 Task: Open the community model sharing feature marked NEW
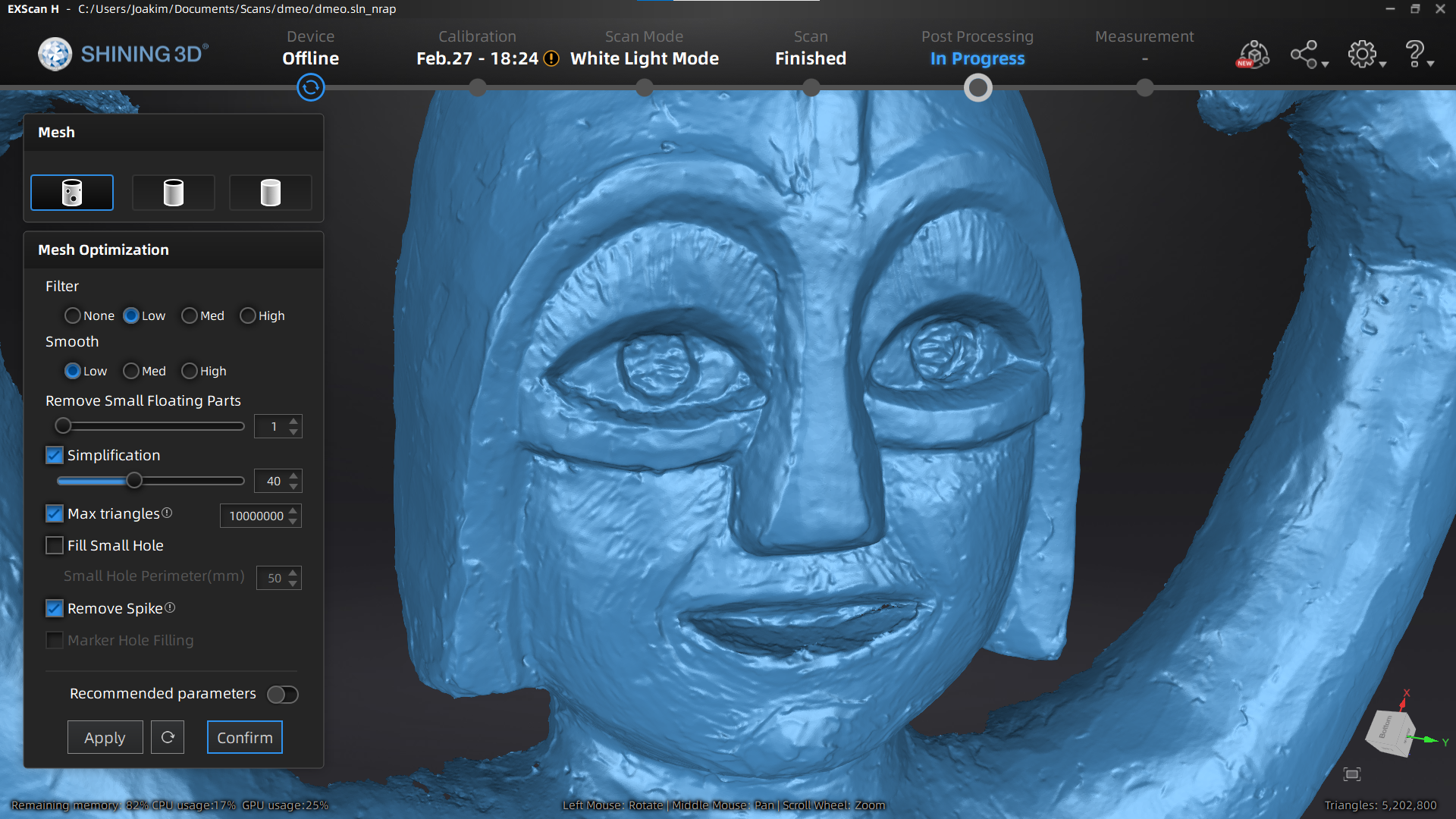point(1253,54)
